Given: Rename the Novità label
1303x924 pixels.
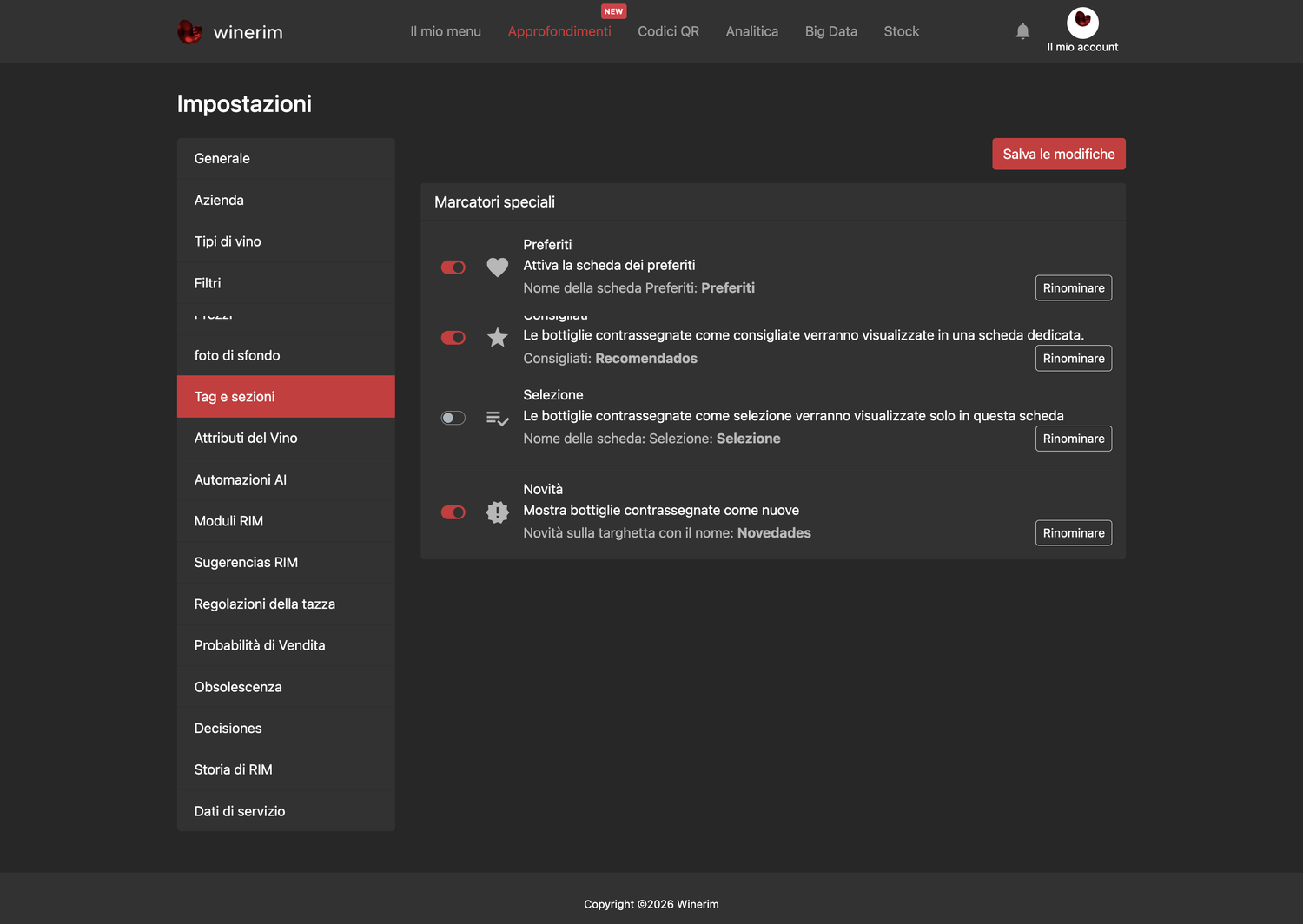Looking at the screenshot, I should 1074,533.
